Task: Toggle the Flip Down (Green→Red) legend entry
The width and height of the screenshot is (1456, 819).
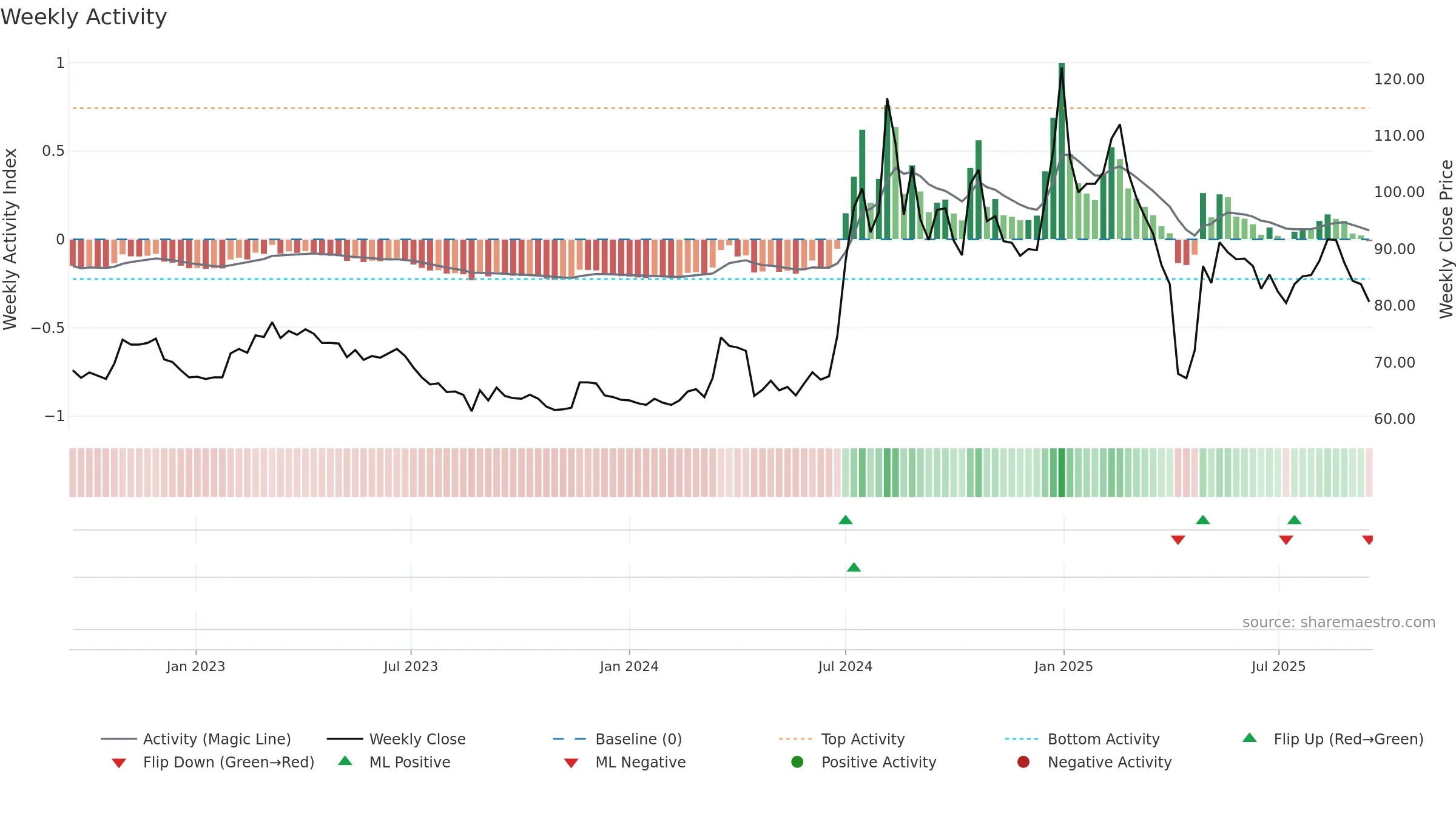Action: click(x=213, y=762)
